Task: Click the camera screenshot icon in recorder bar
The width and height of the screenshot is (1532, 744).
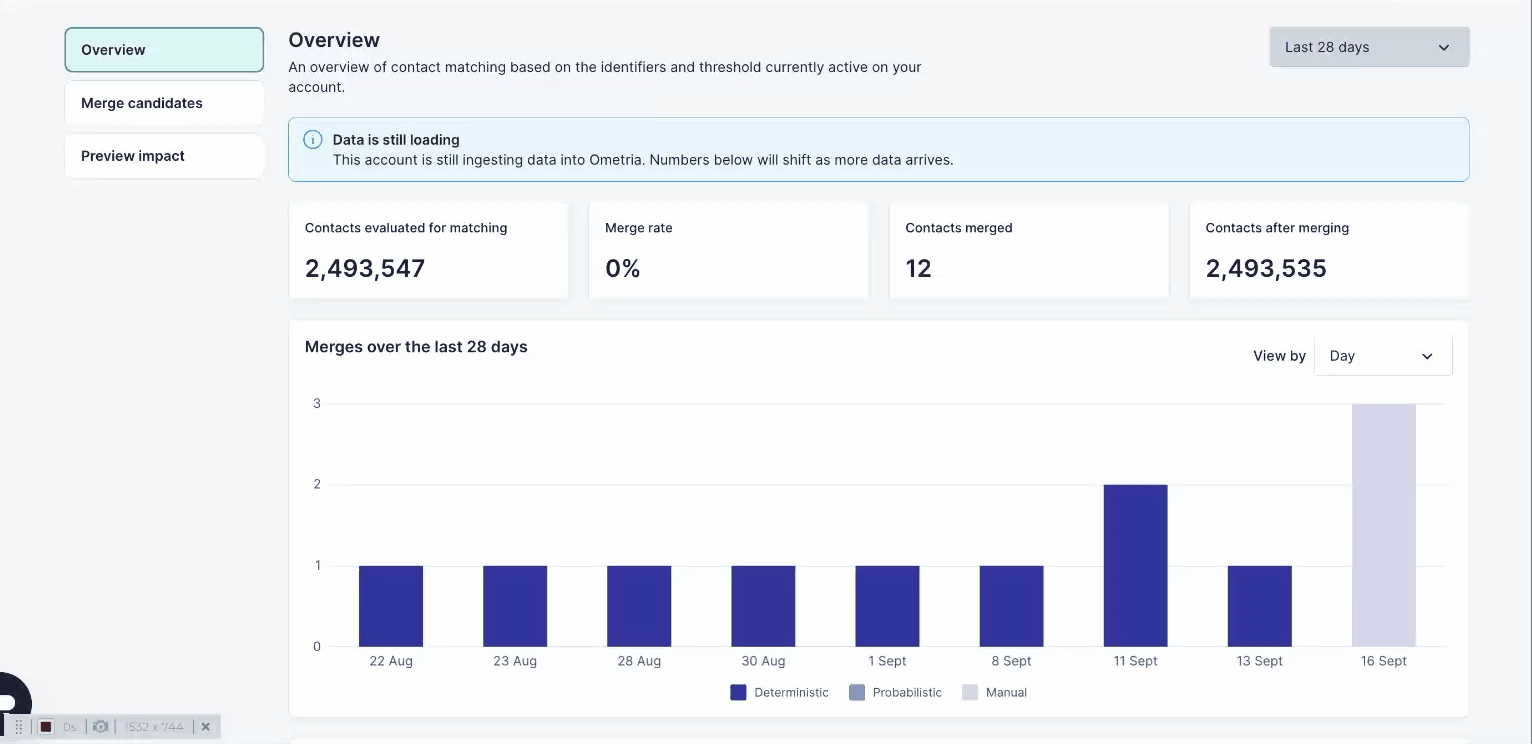Action: [x=100, y=727]
